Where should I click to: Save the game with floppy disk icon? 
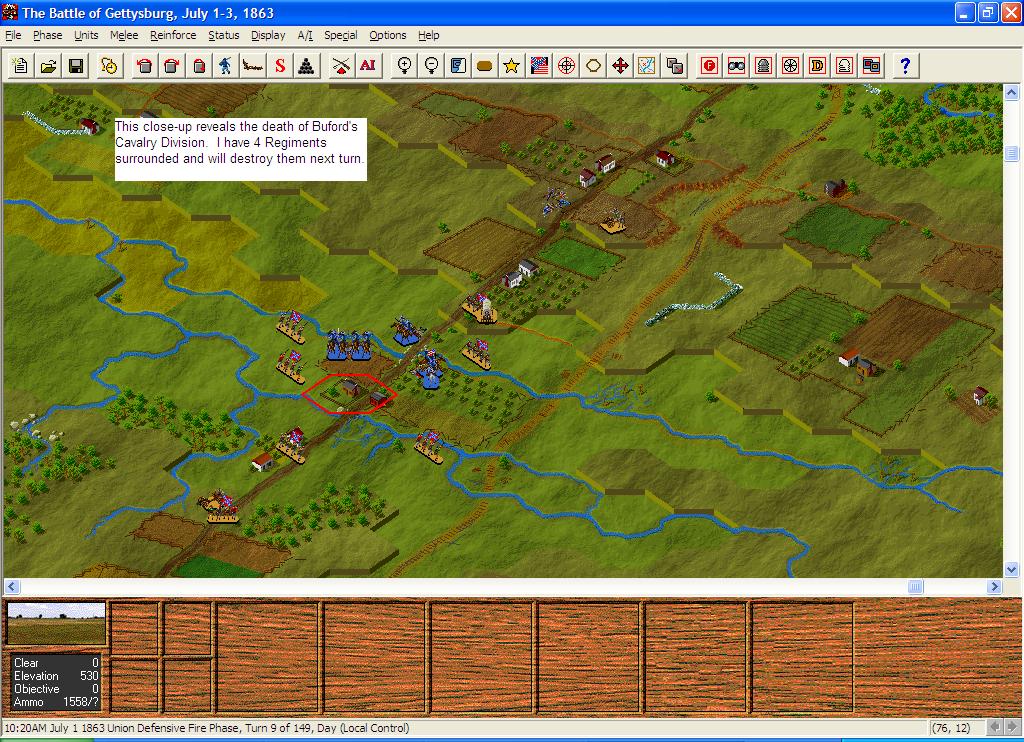pos(76,65)
